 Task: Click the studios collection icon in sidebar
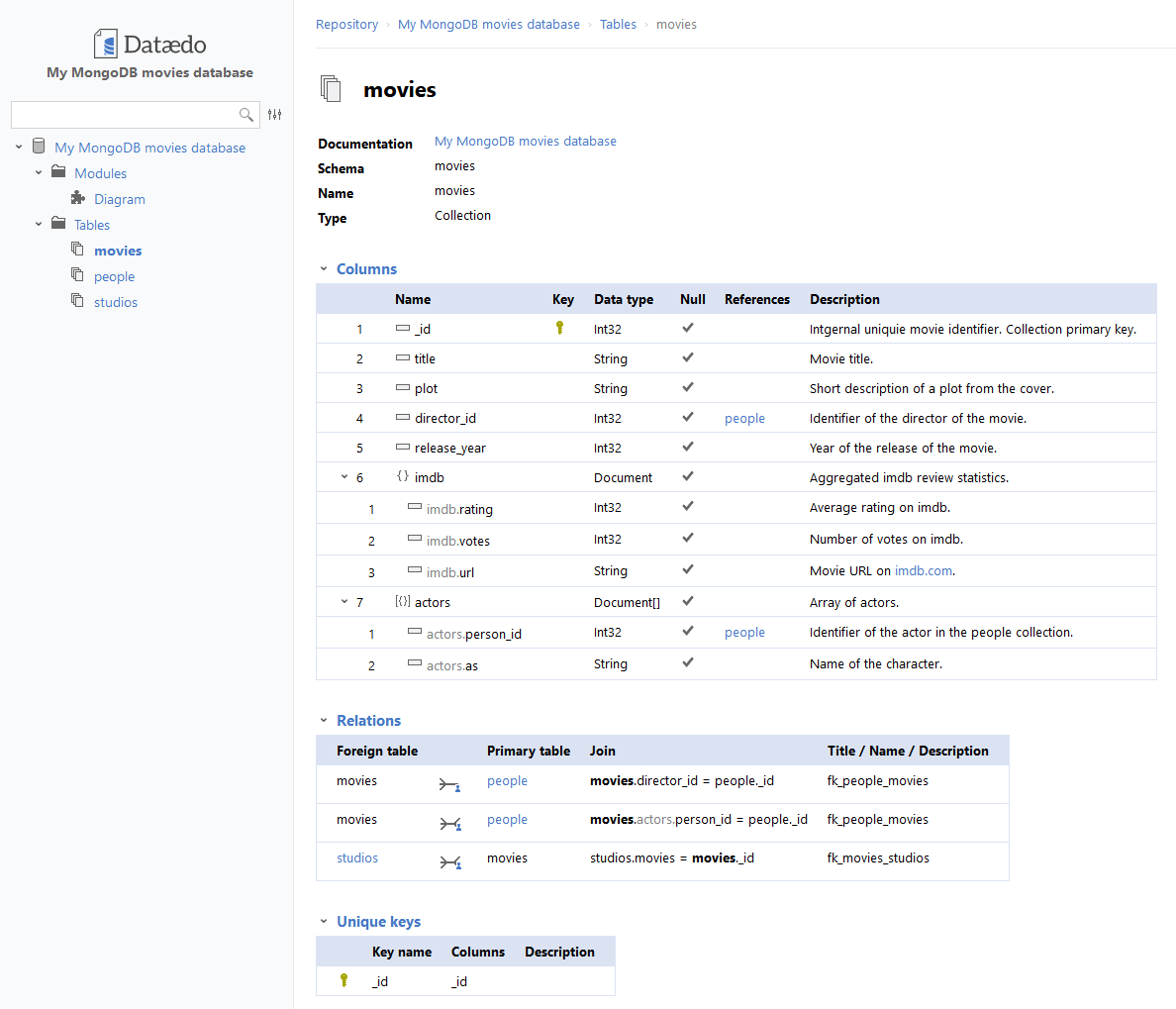click(x=77, y=301)
